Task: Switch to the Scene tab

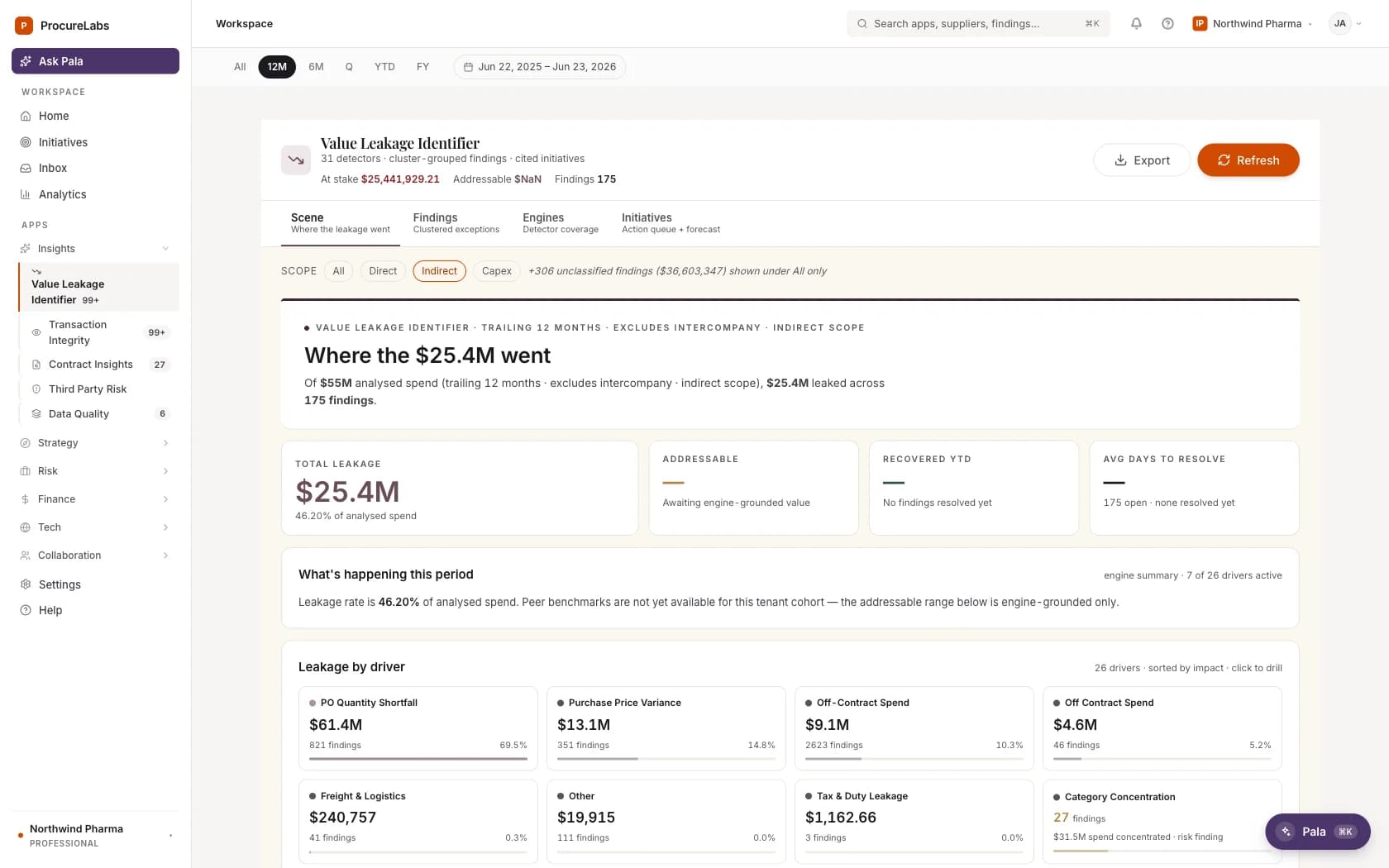Action: pos(340,223)
